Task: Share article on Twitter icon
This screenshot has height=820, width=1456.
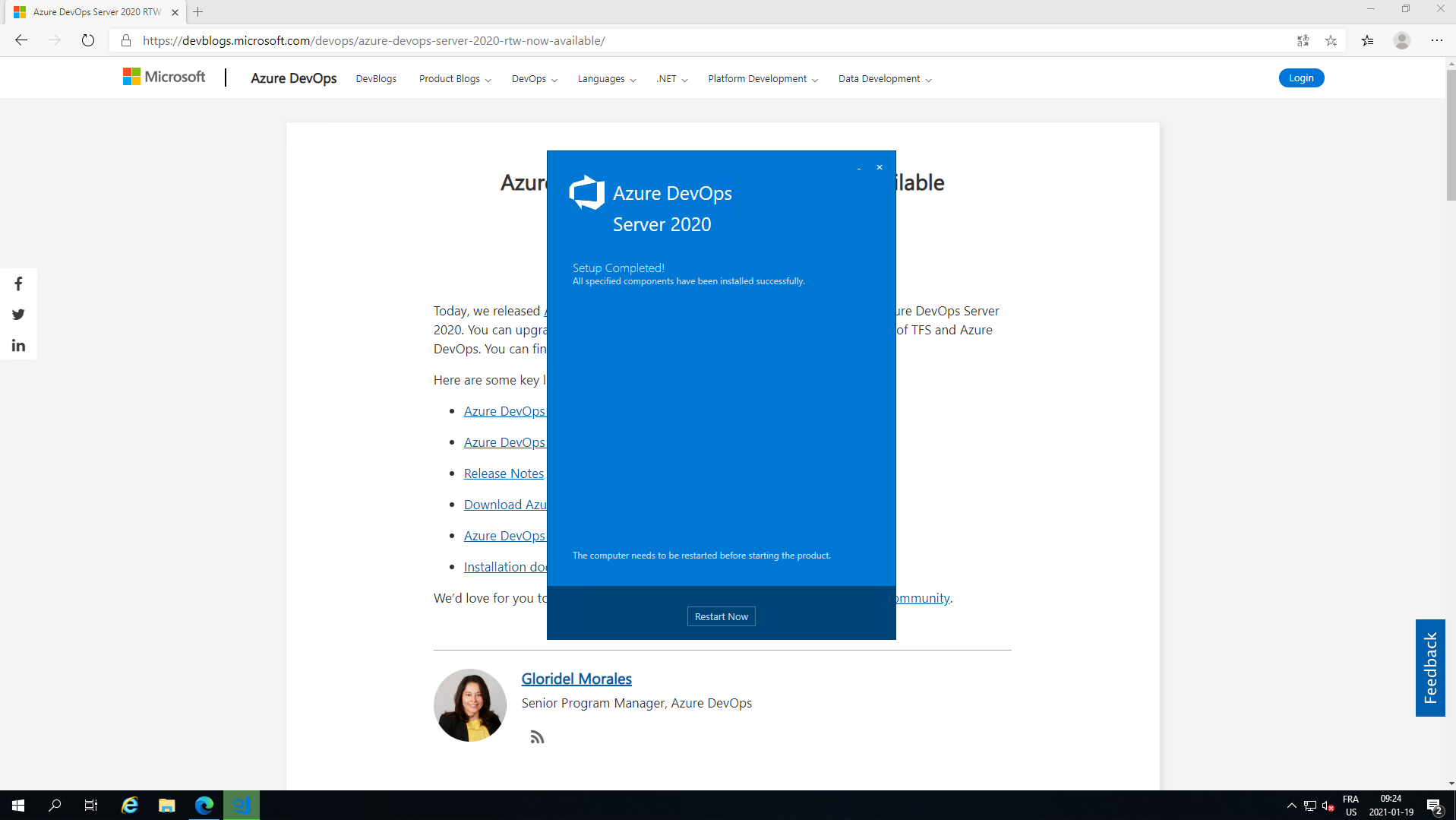Action: (18, 315)
